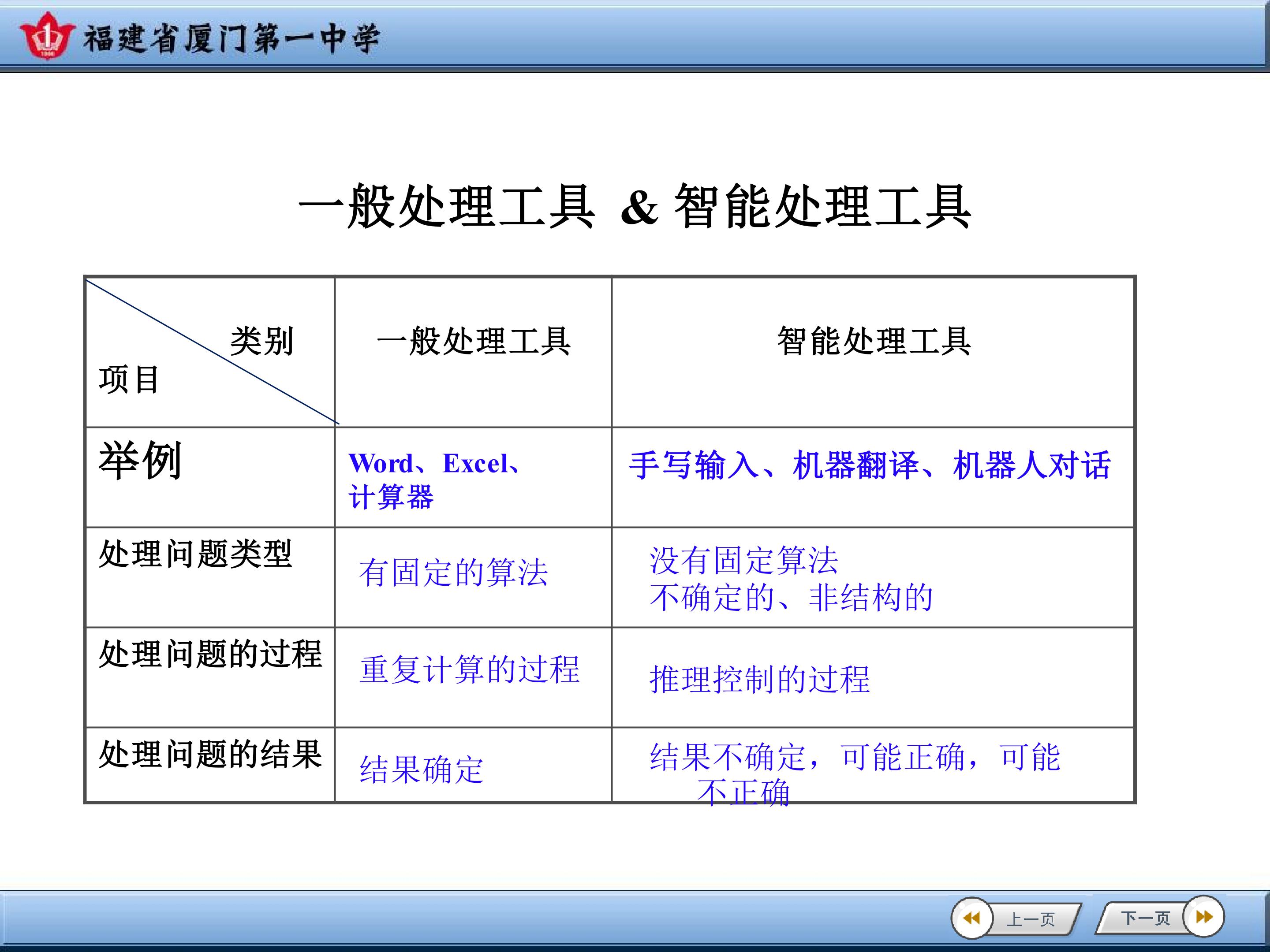Select the 一般处理工具 column header cell

coord(473,352)
